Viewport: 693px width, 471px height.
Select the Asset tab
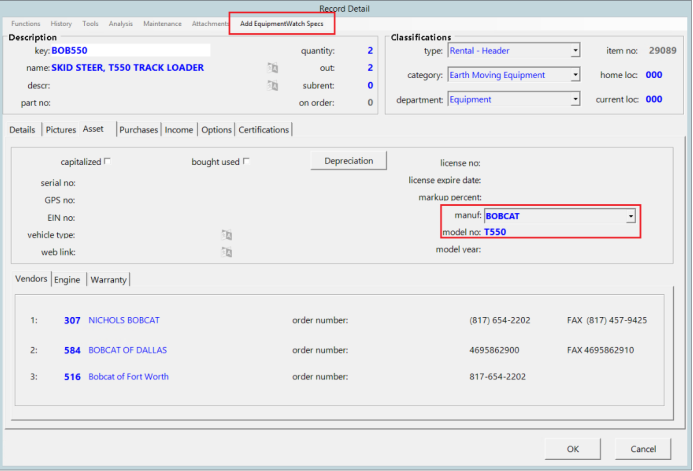click(x=93, y=129)
